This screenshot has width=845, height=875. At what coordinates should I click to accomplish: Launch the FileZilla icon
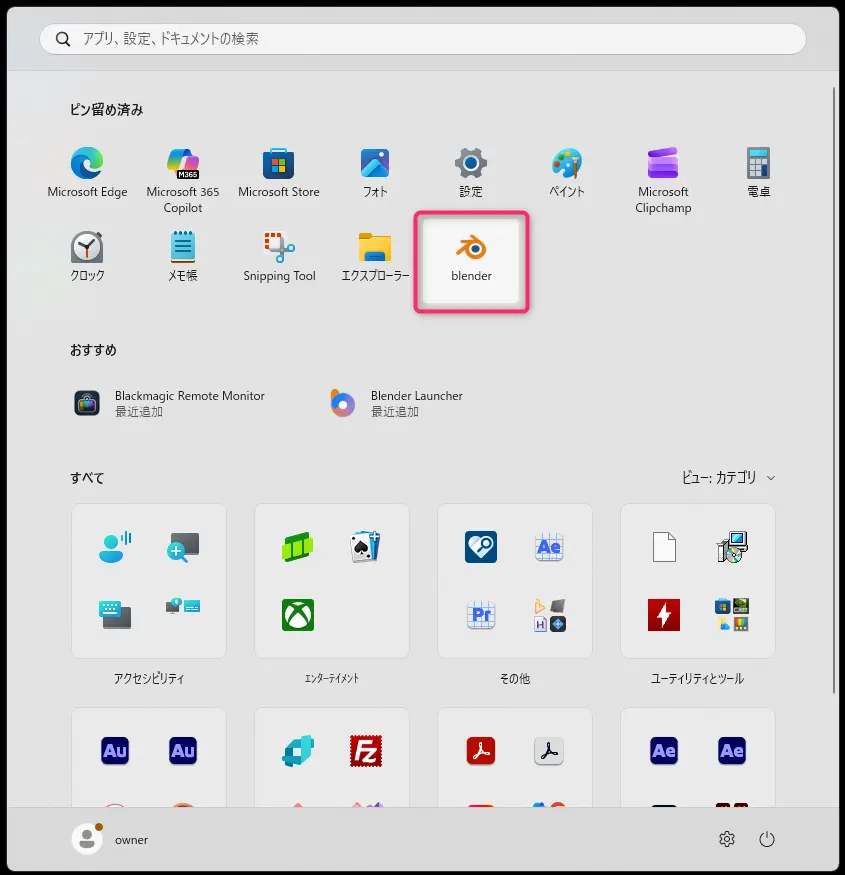tap(366, 751)
